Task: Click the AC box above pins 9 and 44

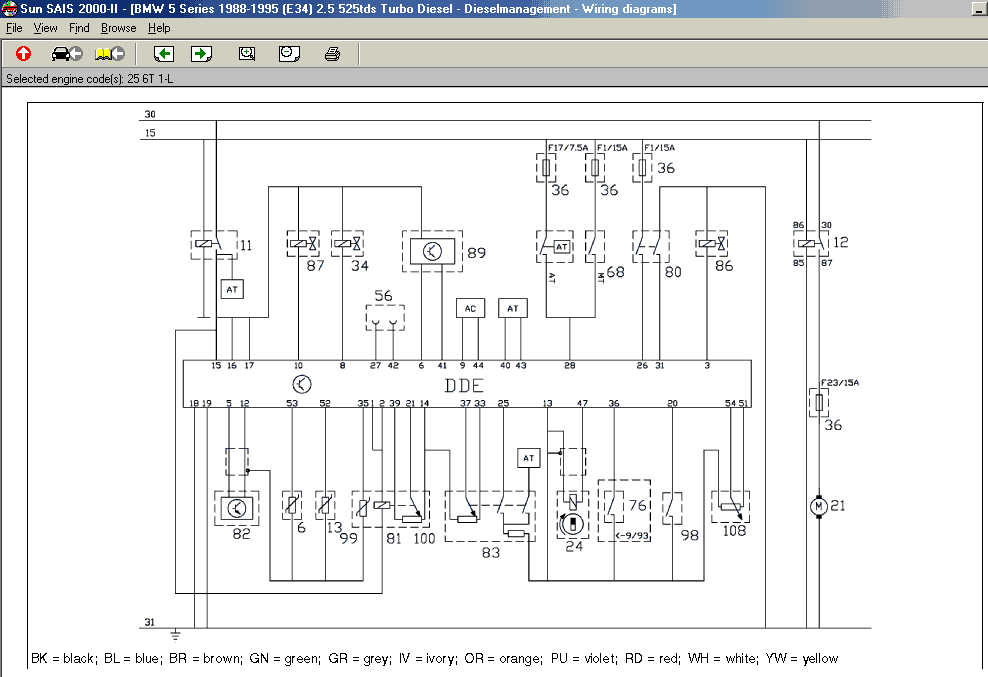Action: click(x=470, y=308)
